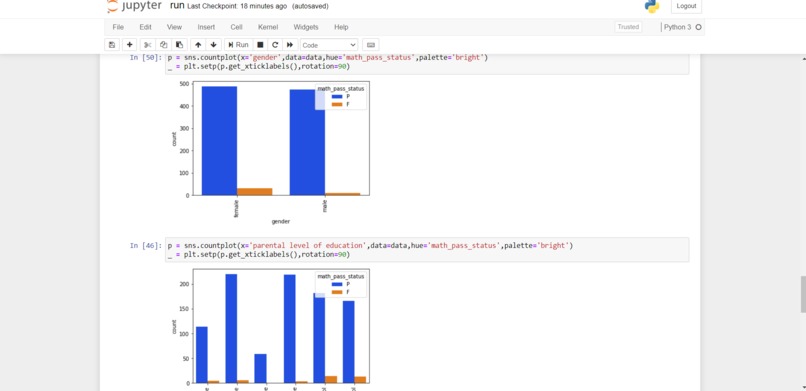Click the page vertical scrollbar thumb
Screen dimensions: 806x391
coord(803,294)
